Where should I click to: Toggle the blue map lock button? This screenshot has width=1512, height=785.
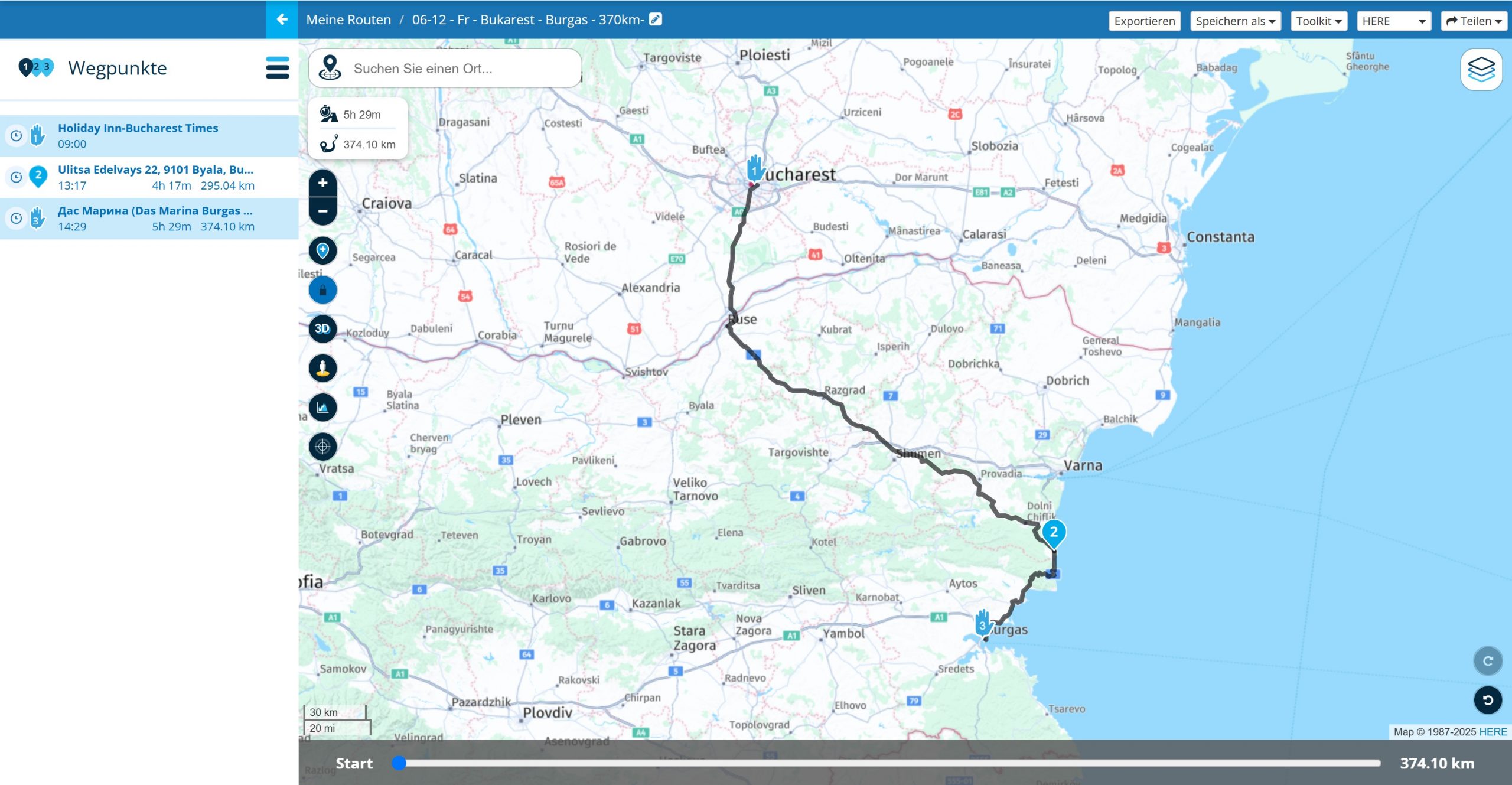click(x=322, y=290)
